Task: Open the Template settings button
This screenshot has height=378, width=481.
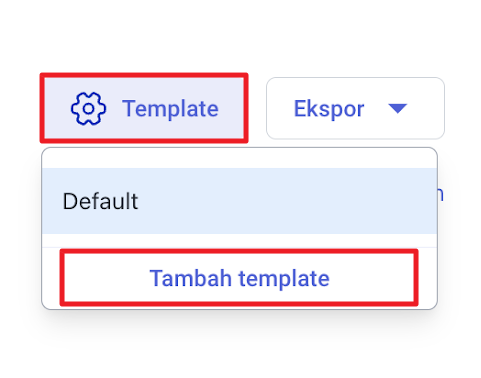Action: coord(144,108)
